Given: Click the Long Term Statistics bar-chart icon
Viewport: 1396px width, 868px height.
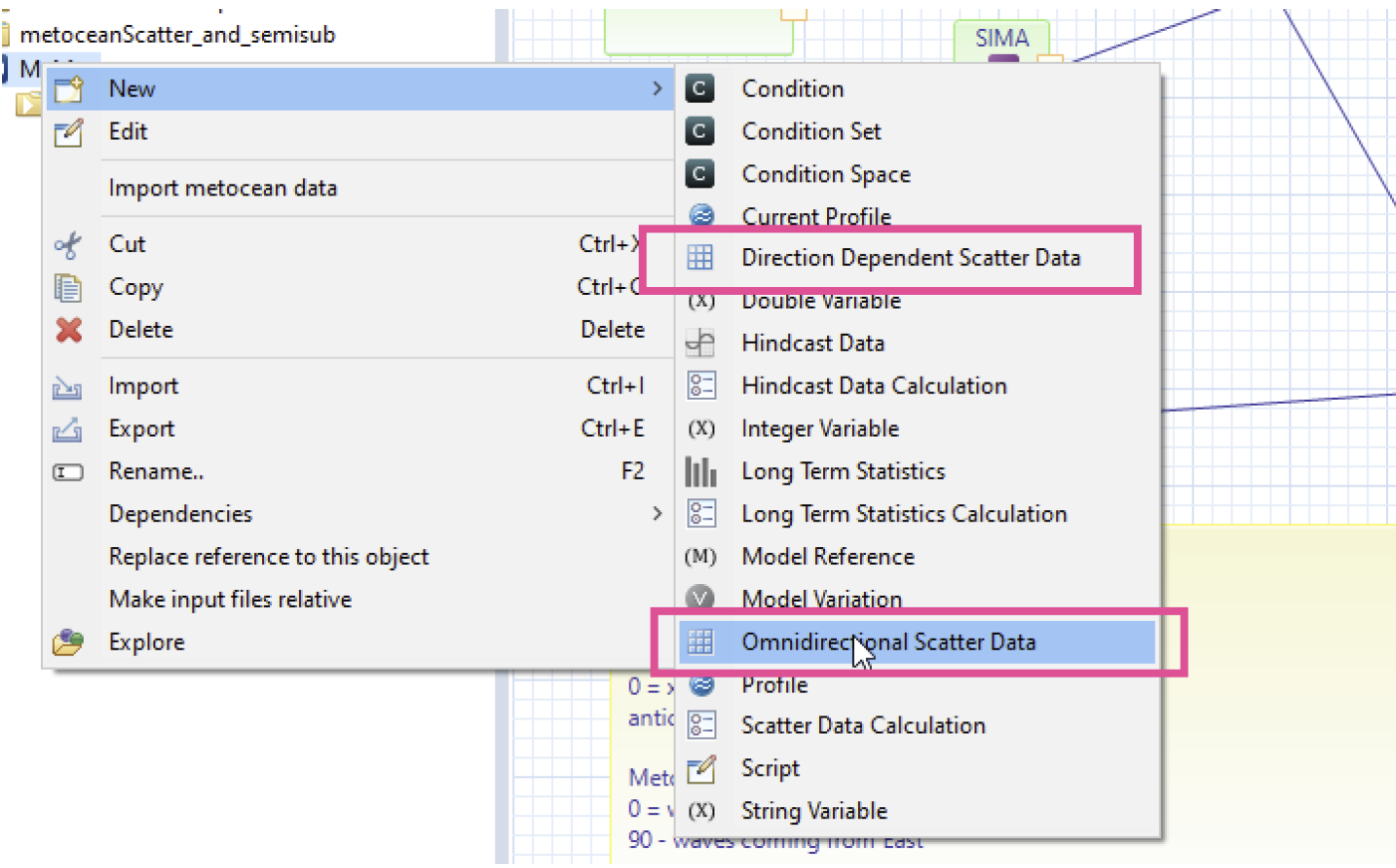Looking at the screenshot, I should tap(701, 471).
